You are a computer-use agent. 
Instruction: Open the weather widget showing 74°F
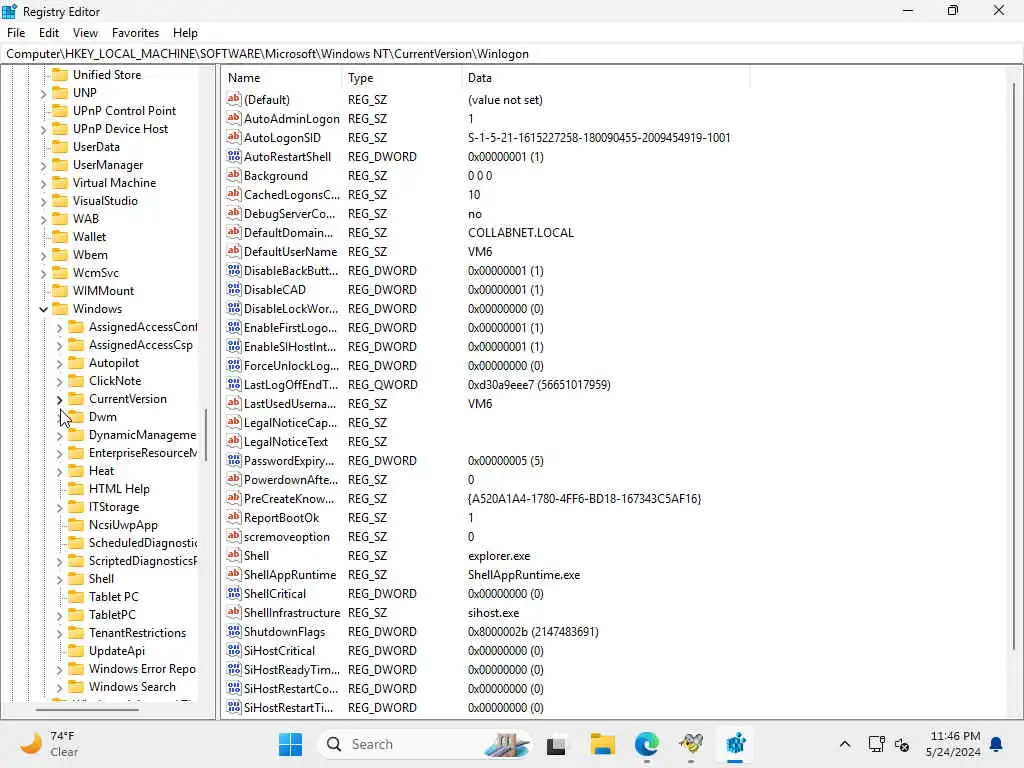click(x=50, y=744)
